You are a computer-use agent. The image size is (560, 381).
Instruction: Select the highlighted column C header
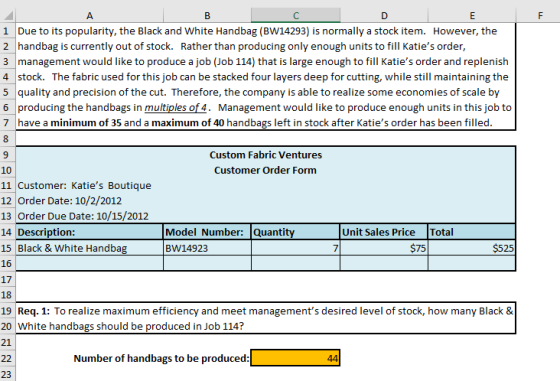point(295,15)
